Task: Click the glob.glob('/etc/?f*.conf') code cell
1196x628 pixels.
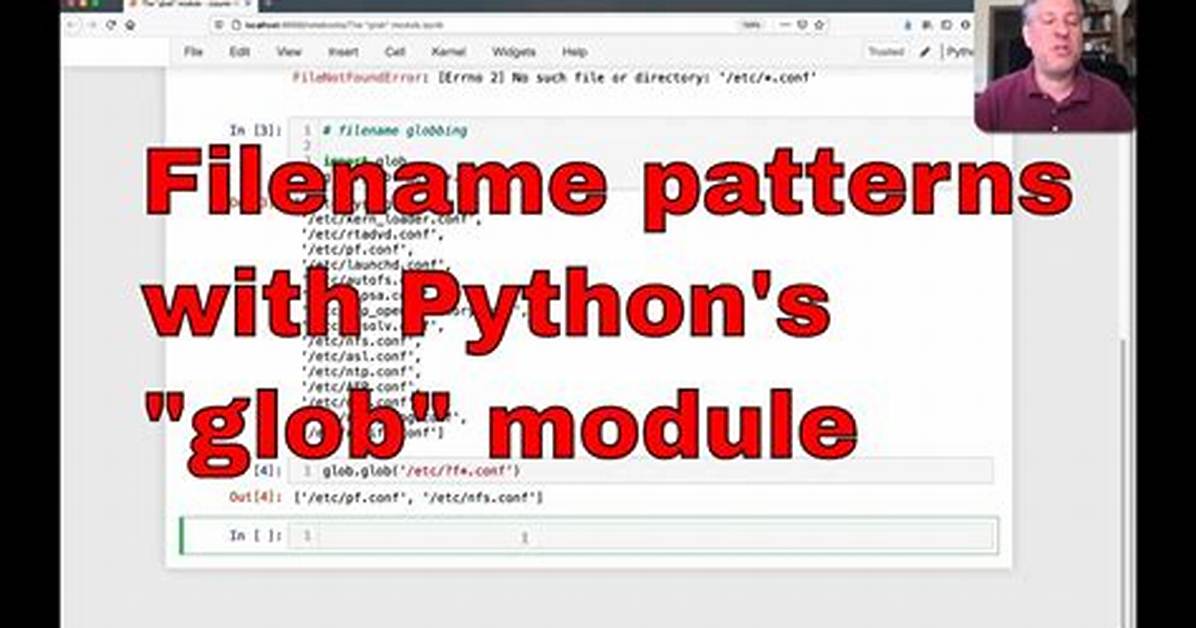Action: pyautogui.click(x=641, y=471)
